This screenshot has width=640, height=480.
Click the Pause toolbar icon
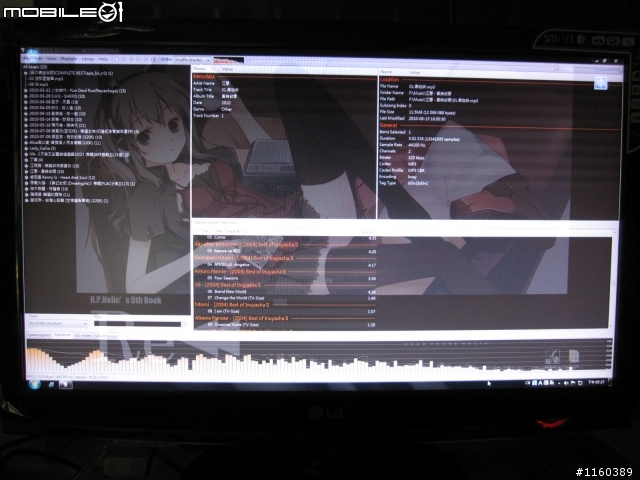[x=131, y=60]
